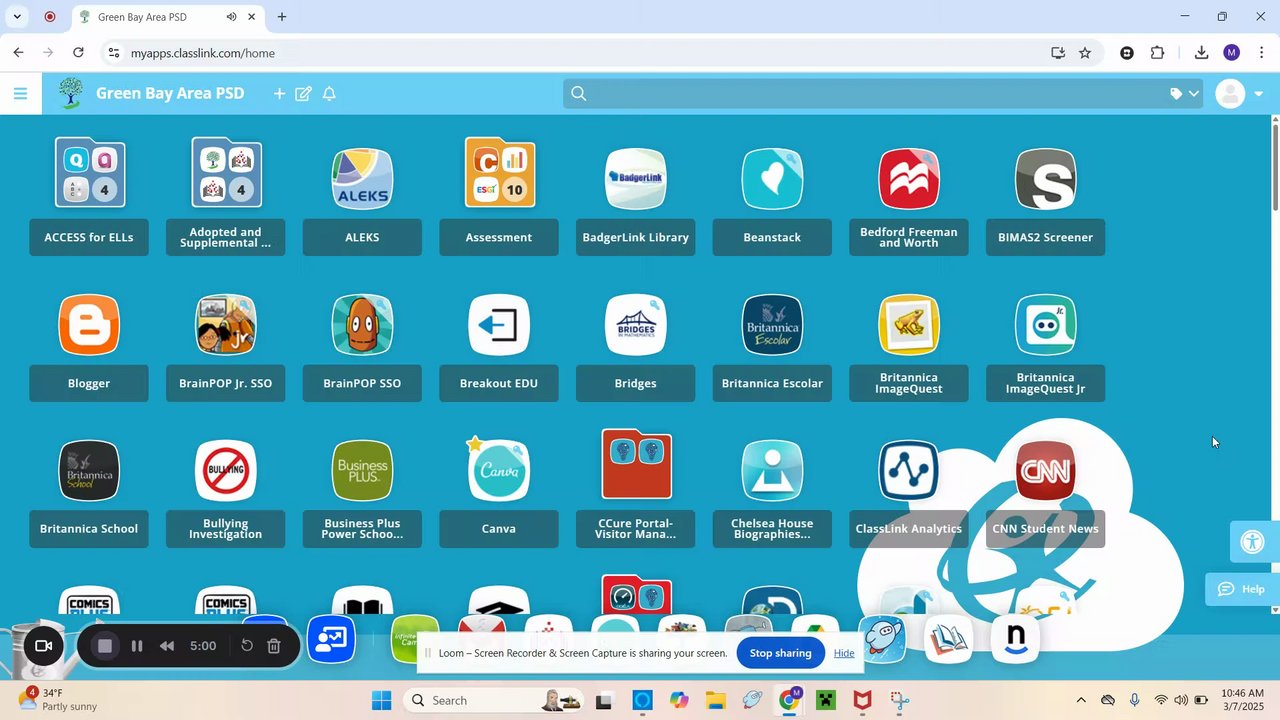The height and width of the screenshot is (720, 1280).
Task: Pause the Loom recording
Action: point(137,646)
